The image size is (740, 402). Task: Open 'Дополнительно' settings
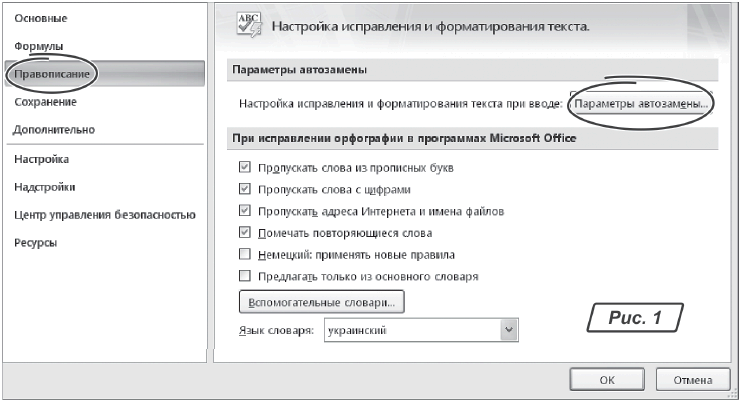click(54, 129)
